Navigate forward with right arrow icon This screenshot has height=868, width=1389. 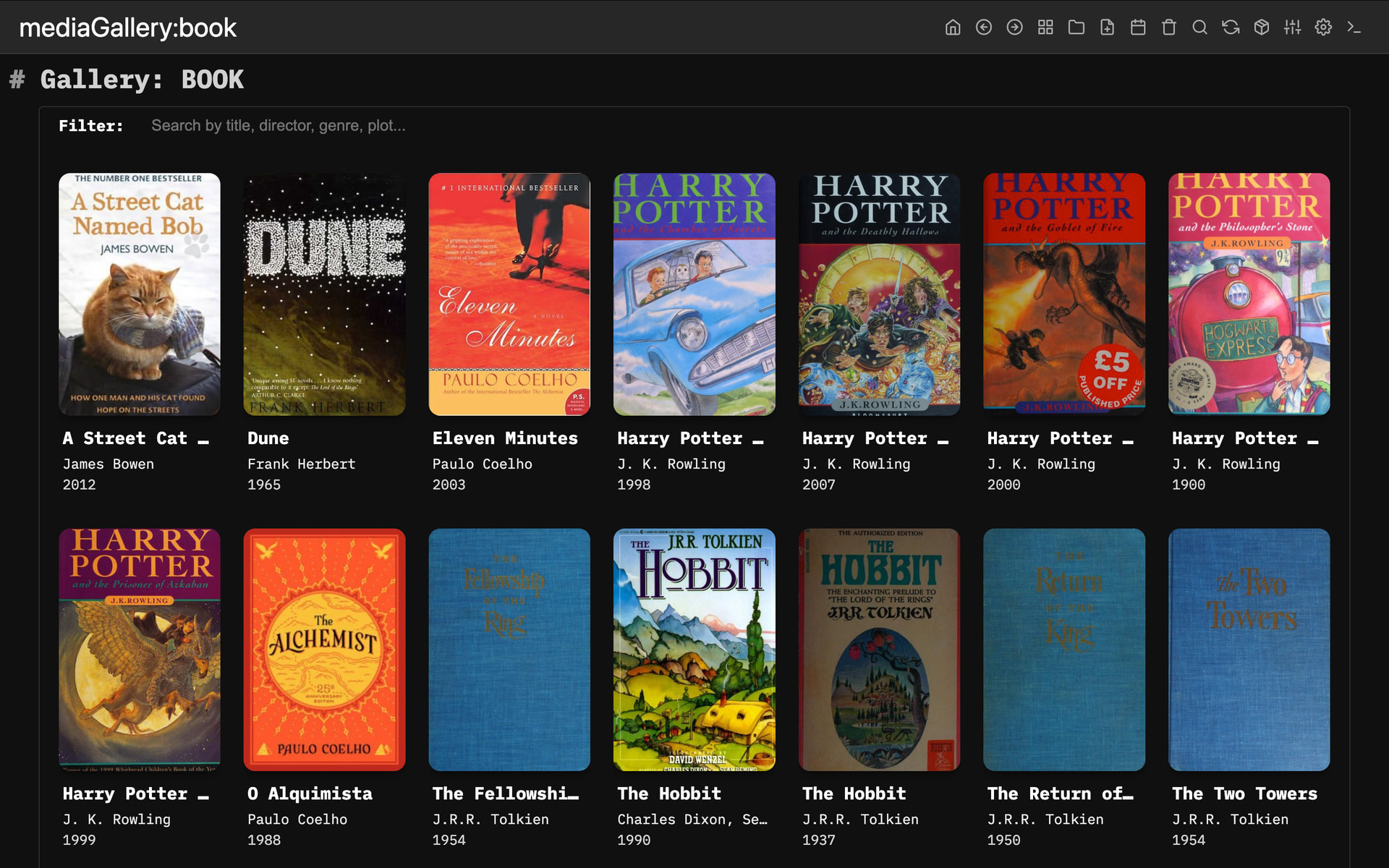(x=1014, y=27)
